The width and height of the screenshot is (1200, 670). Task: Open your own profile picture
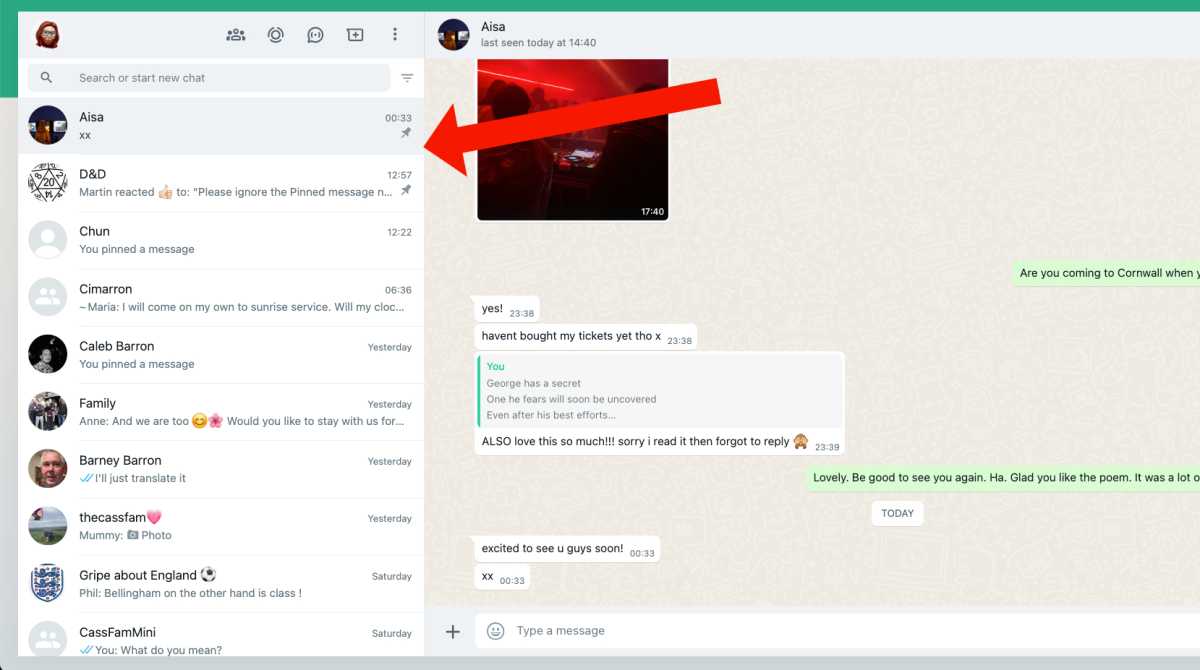pyautogui.click(x=47, y=35)
